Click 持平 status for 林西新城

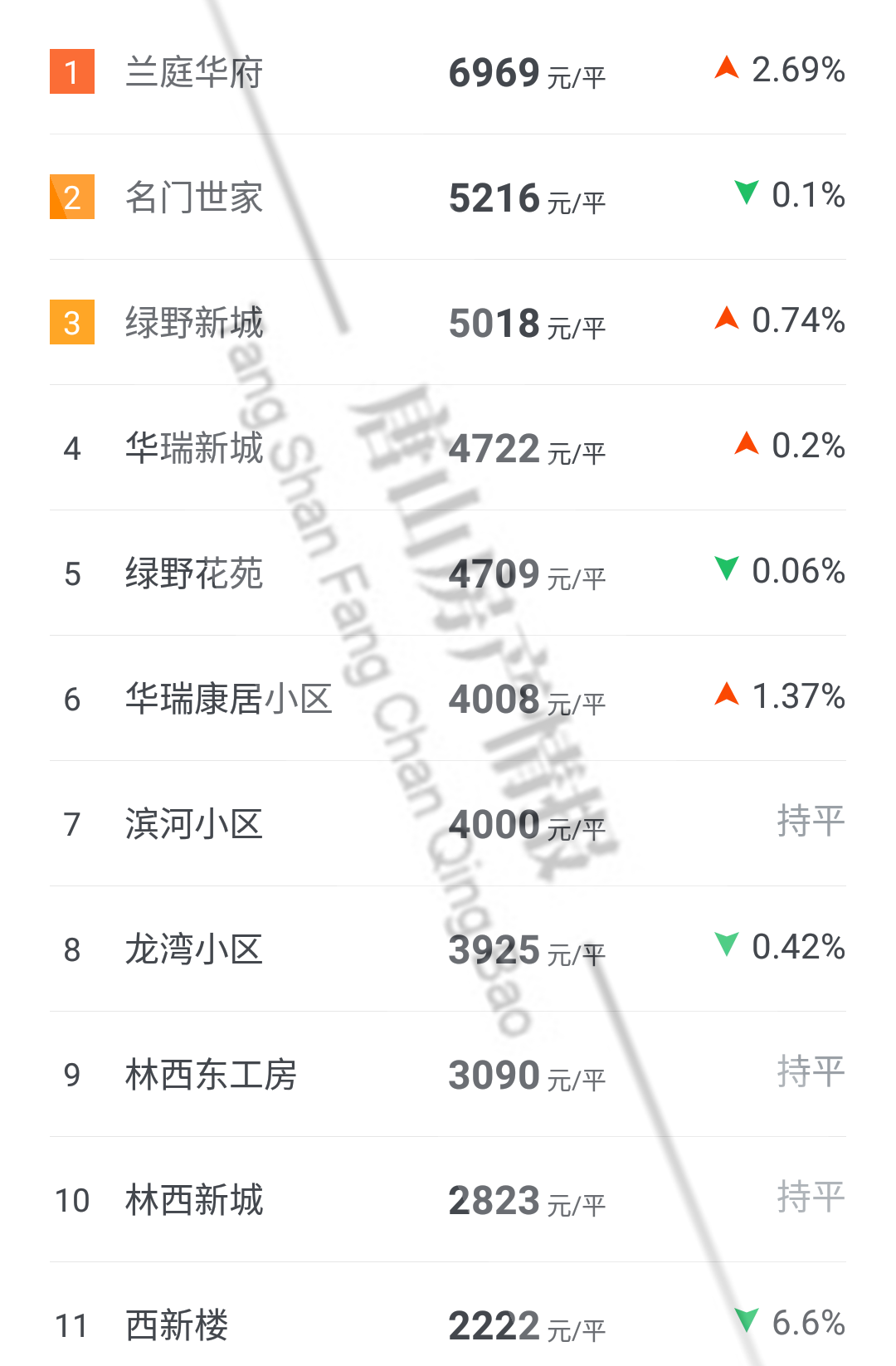pos(811,1197)
